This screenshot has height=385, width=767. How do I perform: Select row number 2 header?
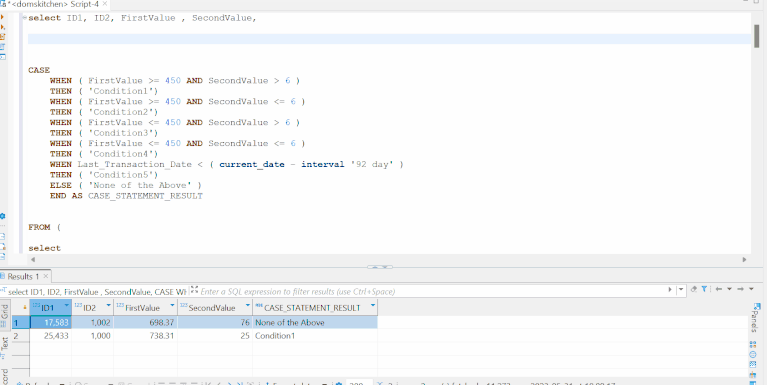click(x=20, y=336)
